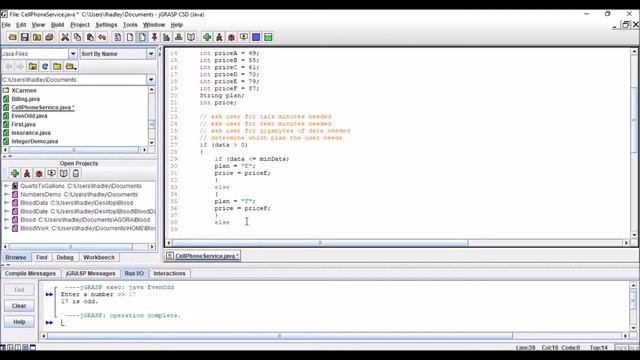The width and height of the screenshot is (640, 360).
Task: Click the folder dropdown icon in browser
Action: (71, 66)
